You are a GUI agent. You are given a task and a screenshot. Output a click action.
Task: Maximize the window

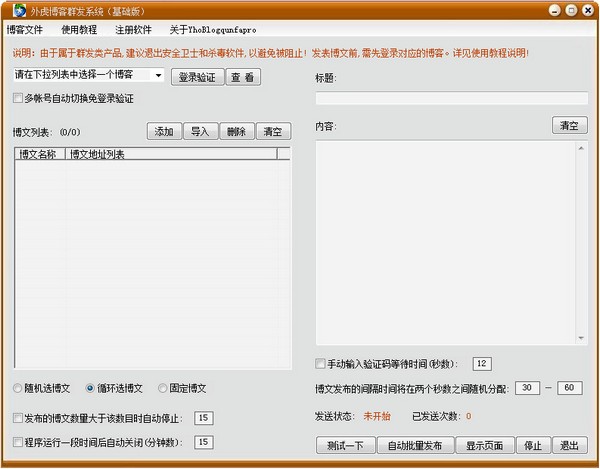click(571, 11)
